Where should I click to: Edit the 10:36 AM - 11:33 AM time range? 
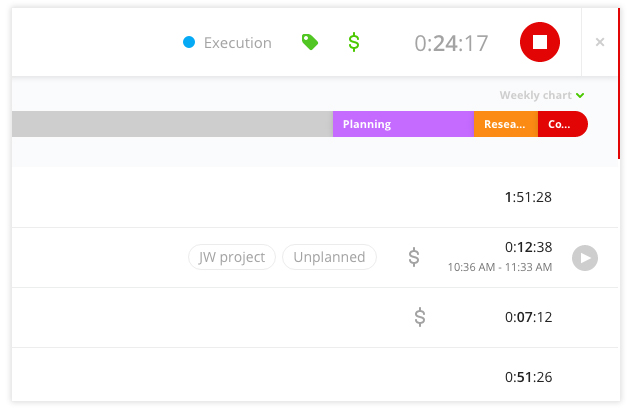500,268
